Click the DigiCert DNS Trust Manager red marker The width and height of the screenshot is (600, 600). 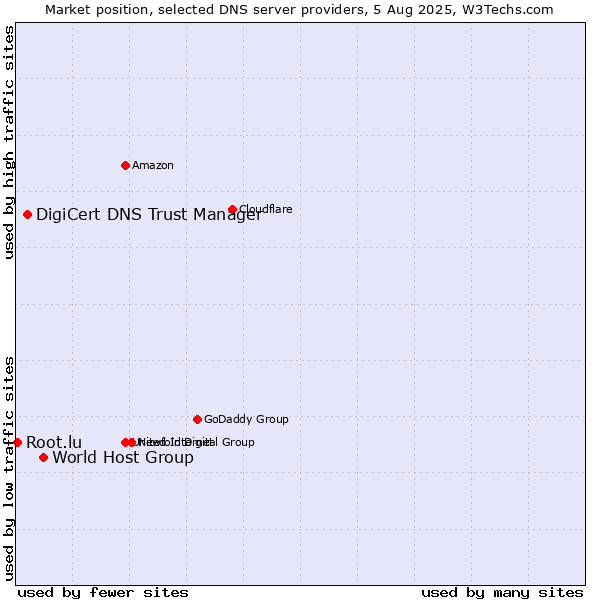click(x=27, y=214)
